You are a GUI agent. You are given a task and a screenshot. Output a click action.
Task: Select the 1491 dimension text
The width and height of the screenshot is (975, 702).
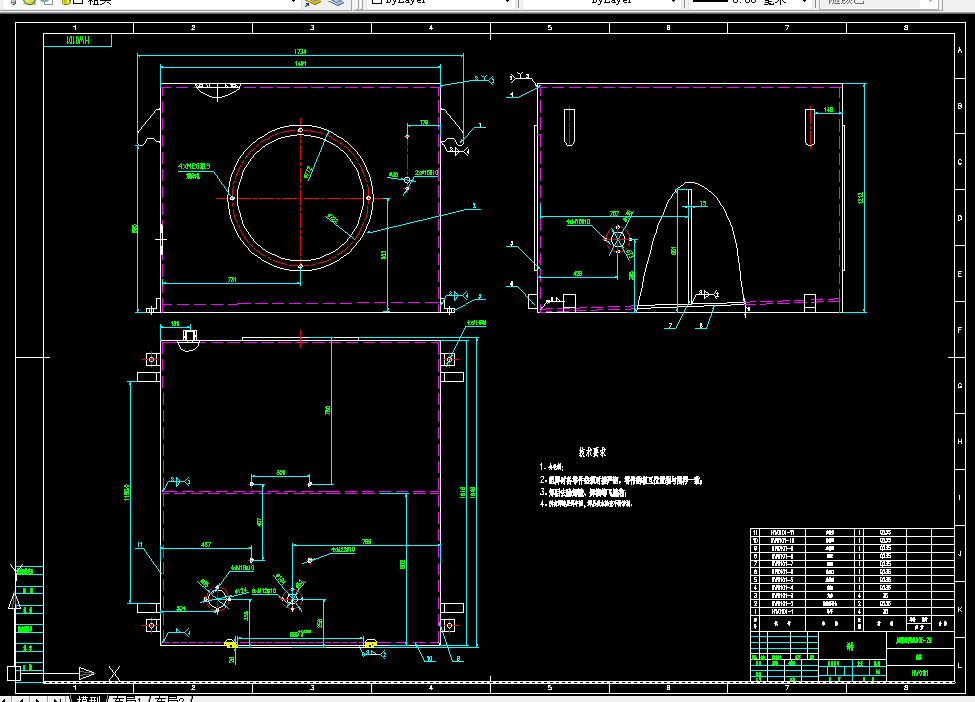(300, 63)
